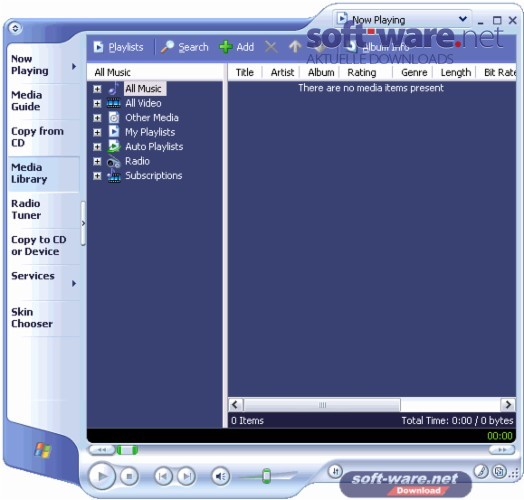Select Radio in the library tree
Image resolution: width=524 pixels, height=500 pixels.
point(137,161)
